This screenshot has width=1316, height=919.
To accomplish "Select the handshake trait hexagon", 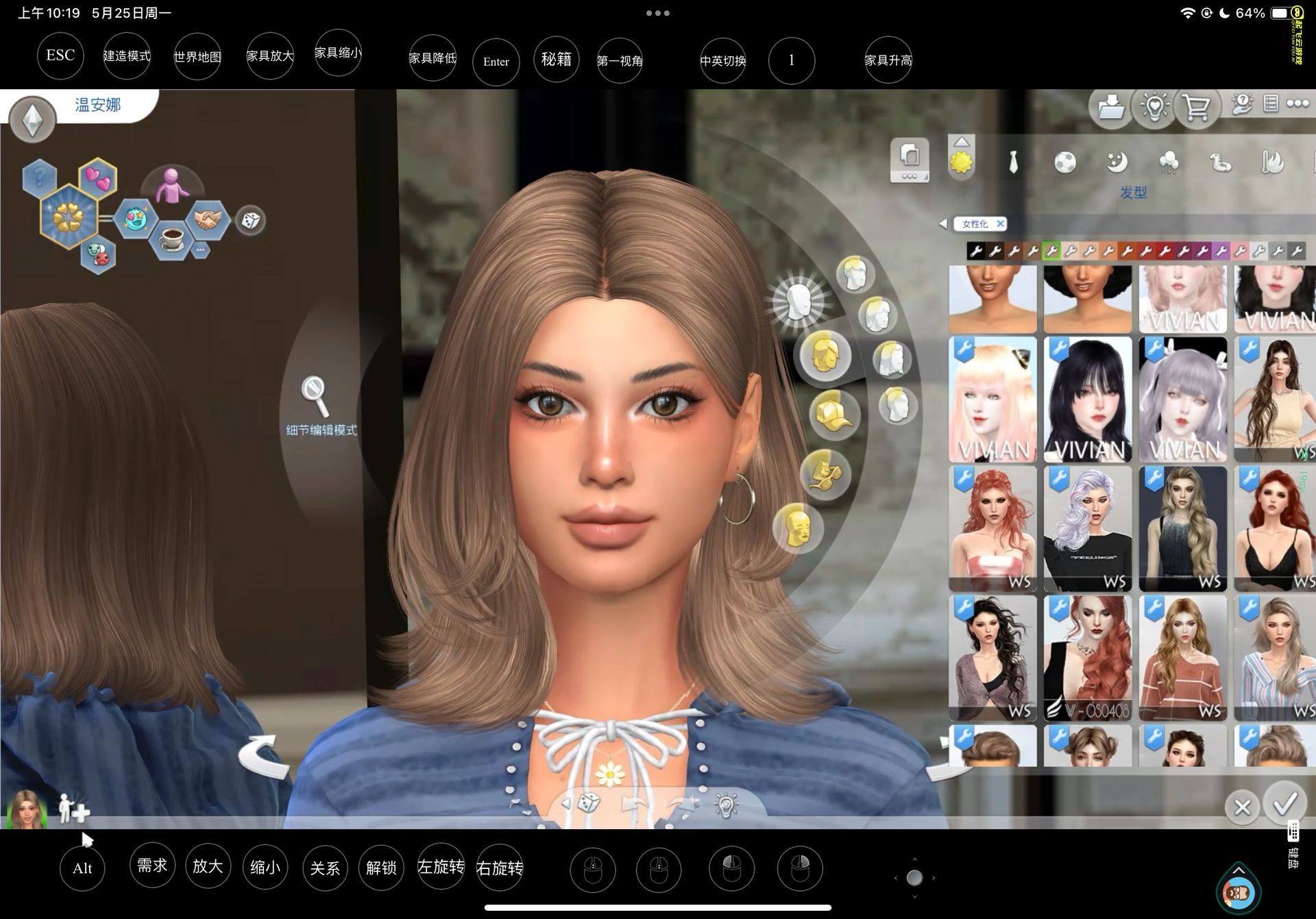I will [209, 219].
